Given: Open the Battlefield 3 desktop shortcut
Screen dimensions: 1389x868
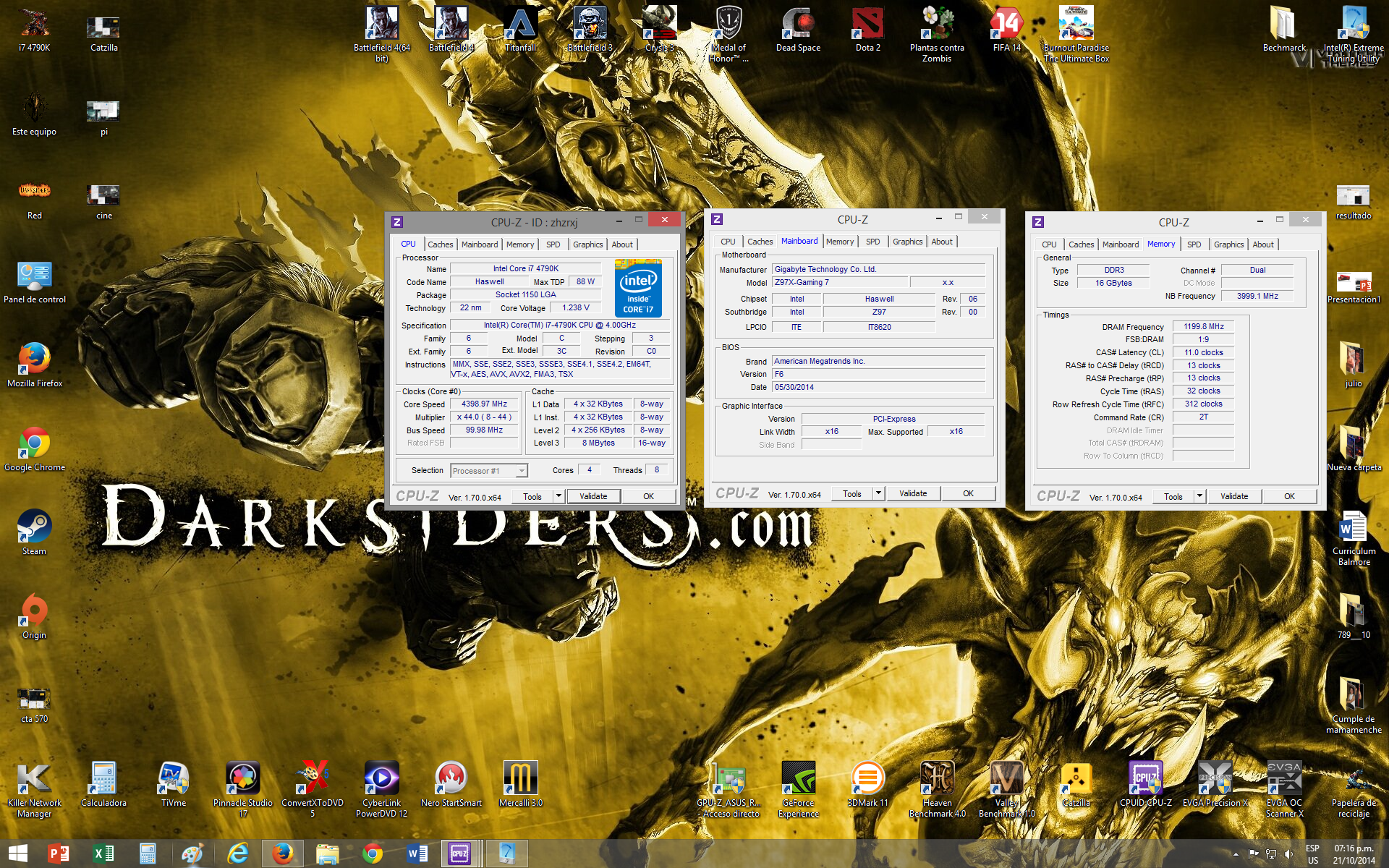Looking at the screenshot, I should tap(590, 29).
